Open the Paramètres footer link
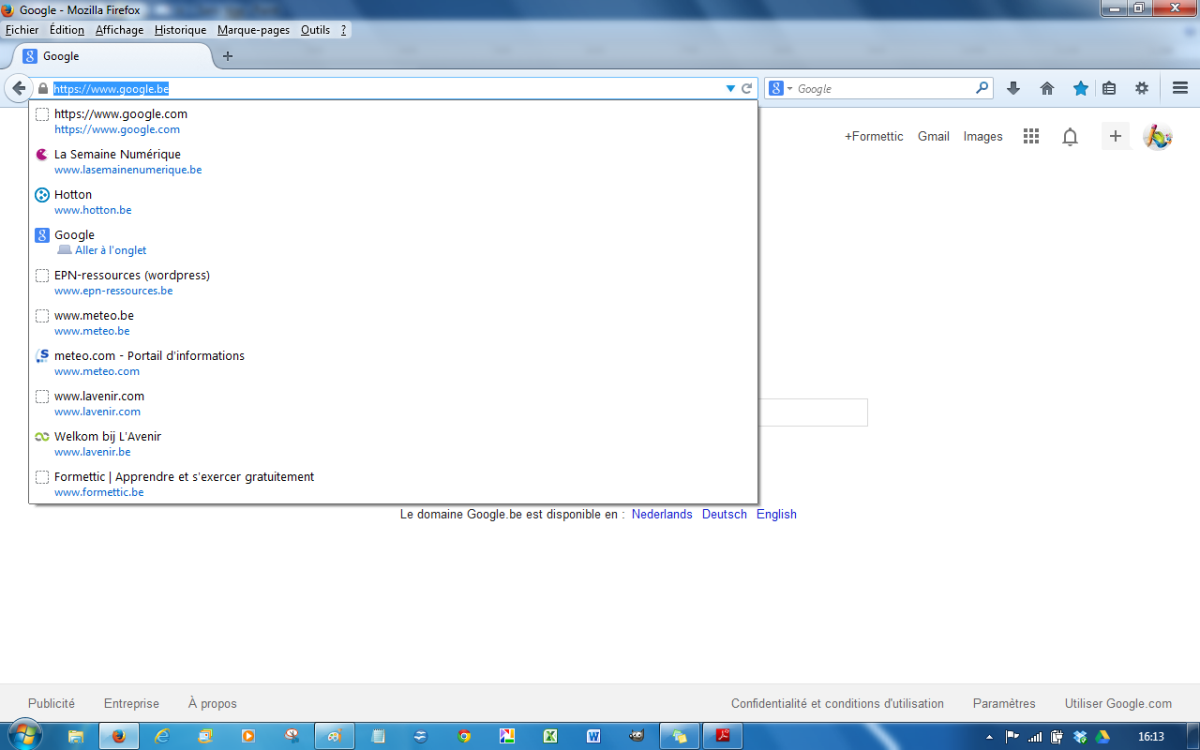 [x=1004, y=703]
